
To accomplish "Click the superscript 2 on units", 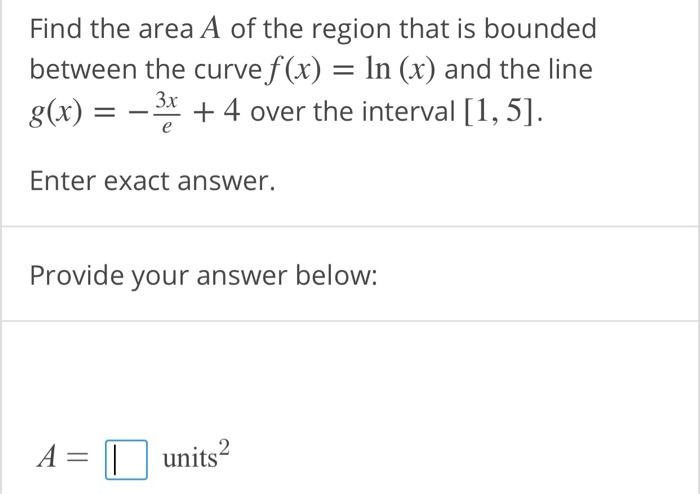I will (x=225, y=447).
